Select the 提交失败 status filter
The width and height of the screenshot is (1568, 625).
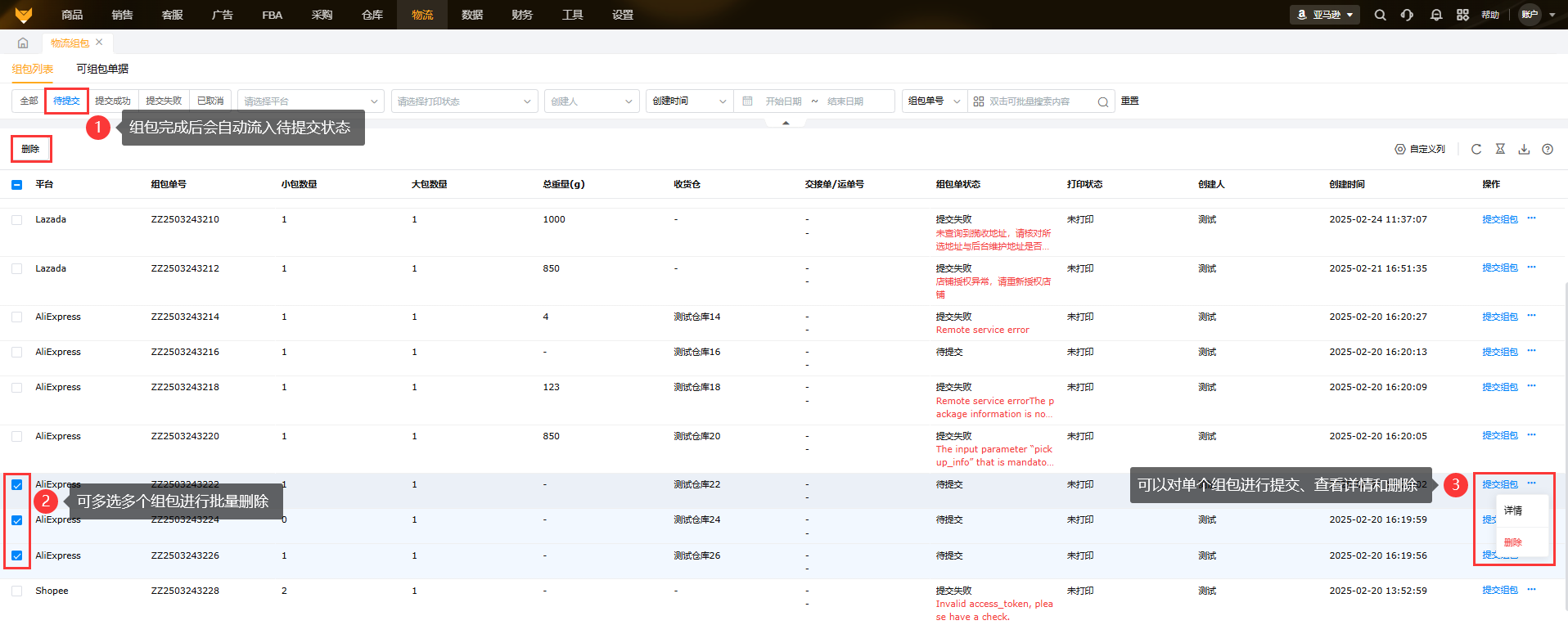coord(164,101)
